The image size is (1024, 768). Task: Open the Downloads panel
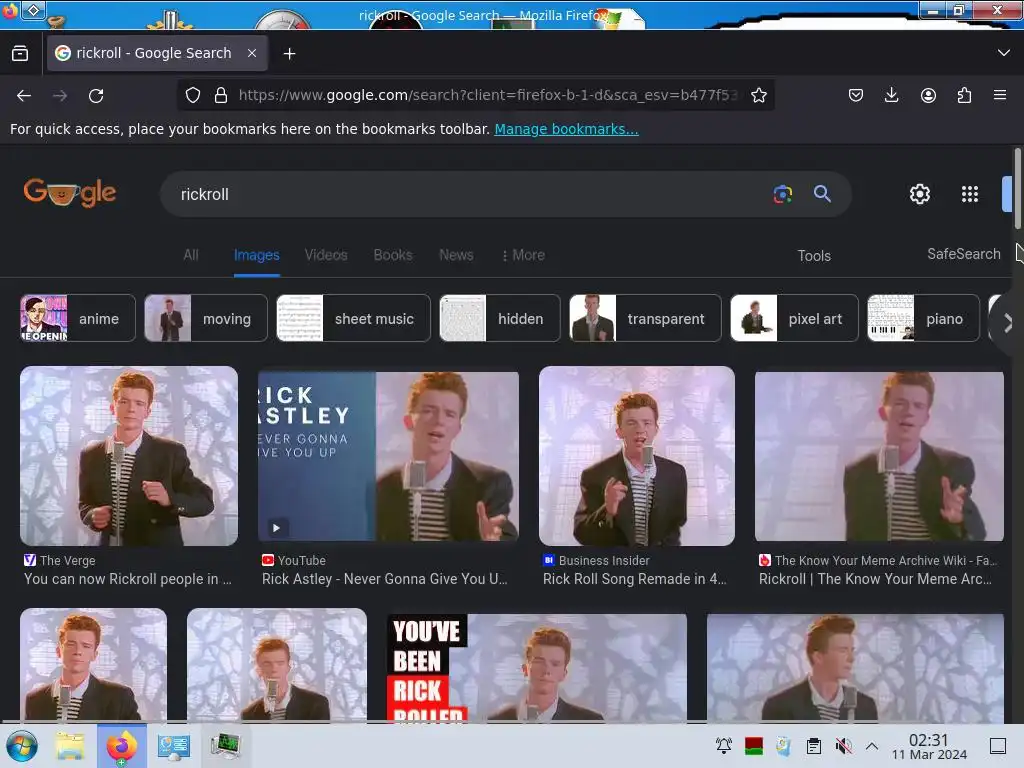coord(891,95)
